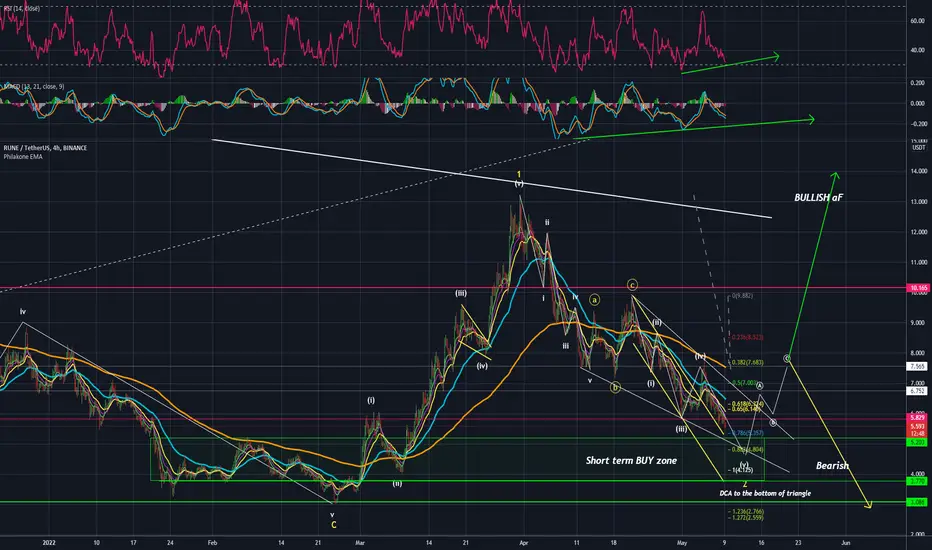
Task: Click the 9.000 price axis value
Action: coord(917,323)
